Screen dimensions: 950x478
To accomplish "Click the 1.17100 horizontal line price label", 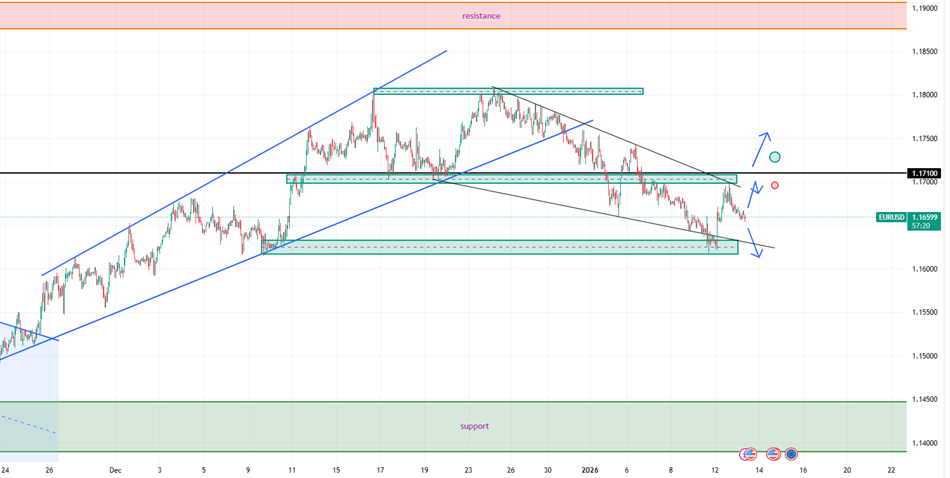I will click(x=925, y=173).
